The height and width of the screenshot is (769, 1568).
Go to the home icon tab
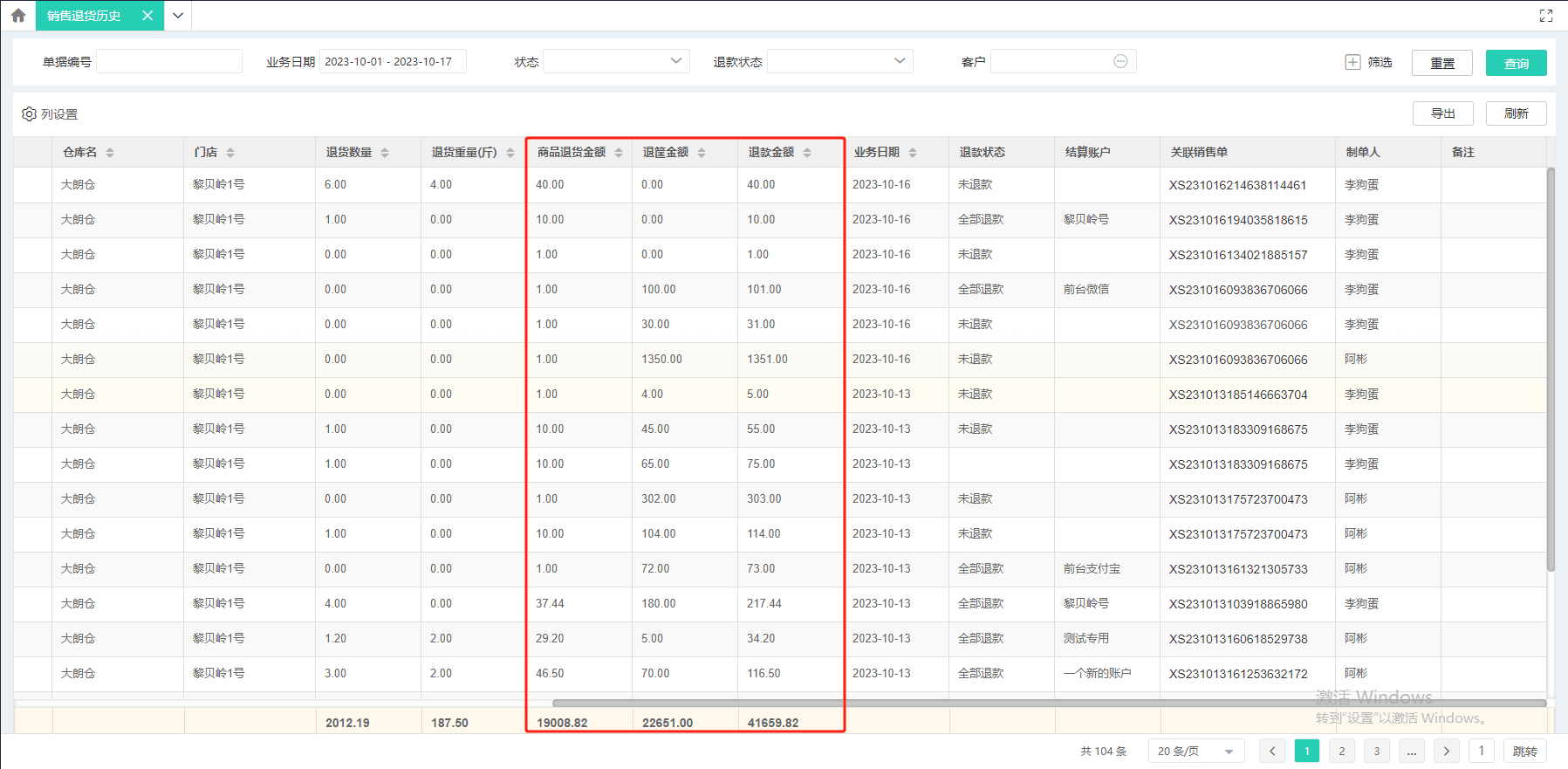coord(18,16)
